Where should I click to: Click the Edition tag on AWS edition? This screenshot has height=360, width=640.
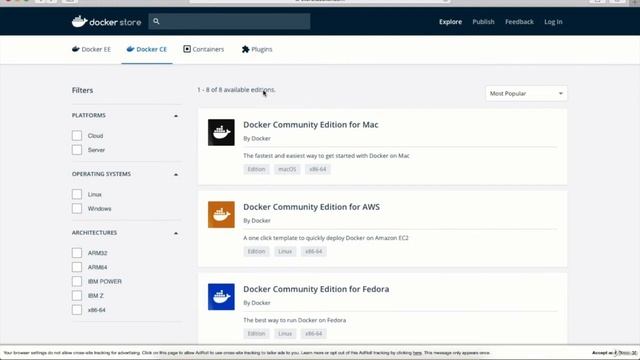coord(256,251)
